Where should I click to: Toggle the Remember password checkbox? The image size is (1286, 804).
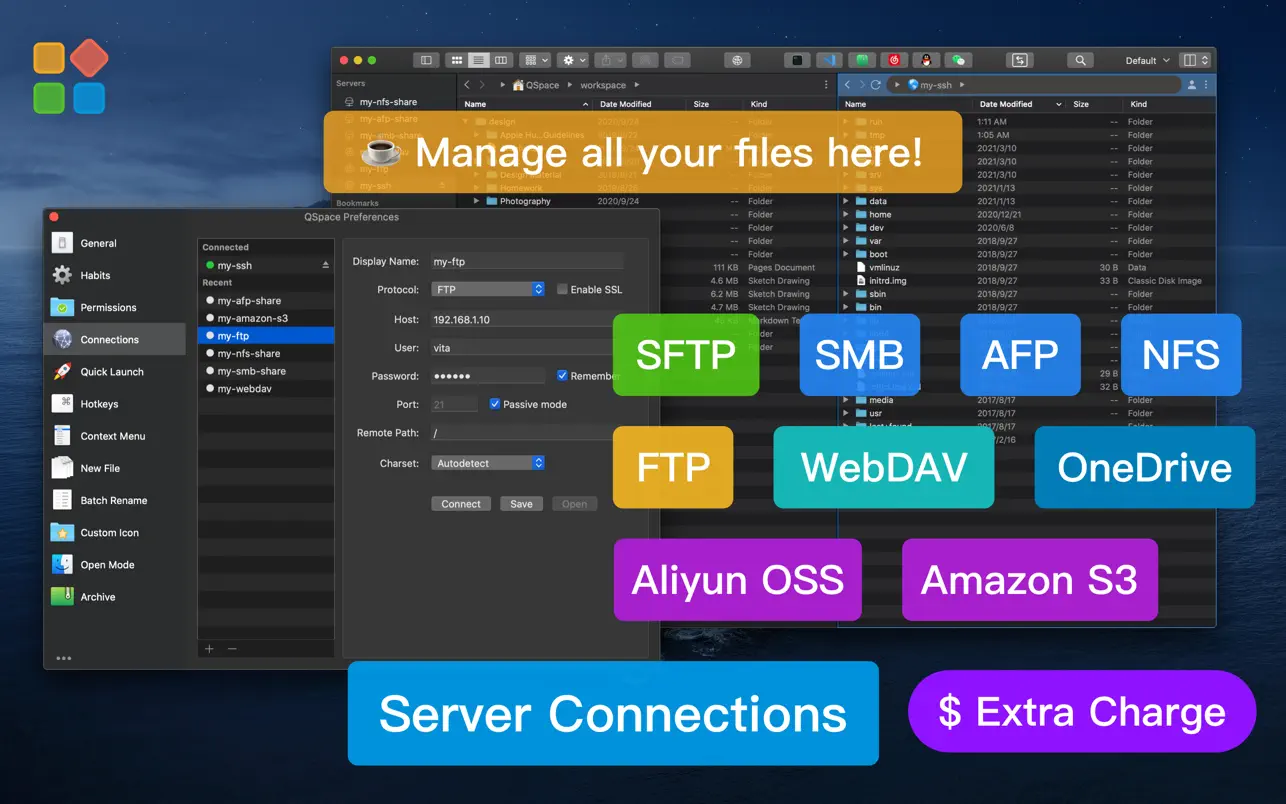tap(562, 376)
